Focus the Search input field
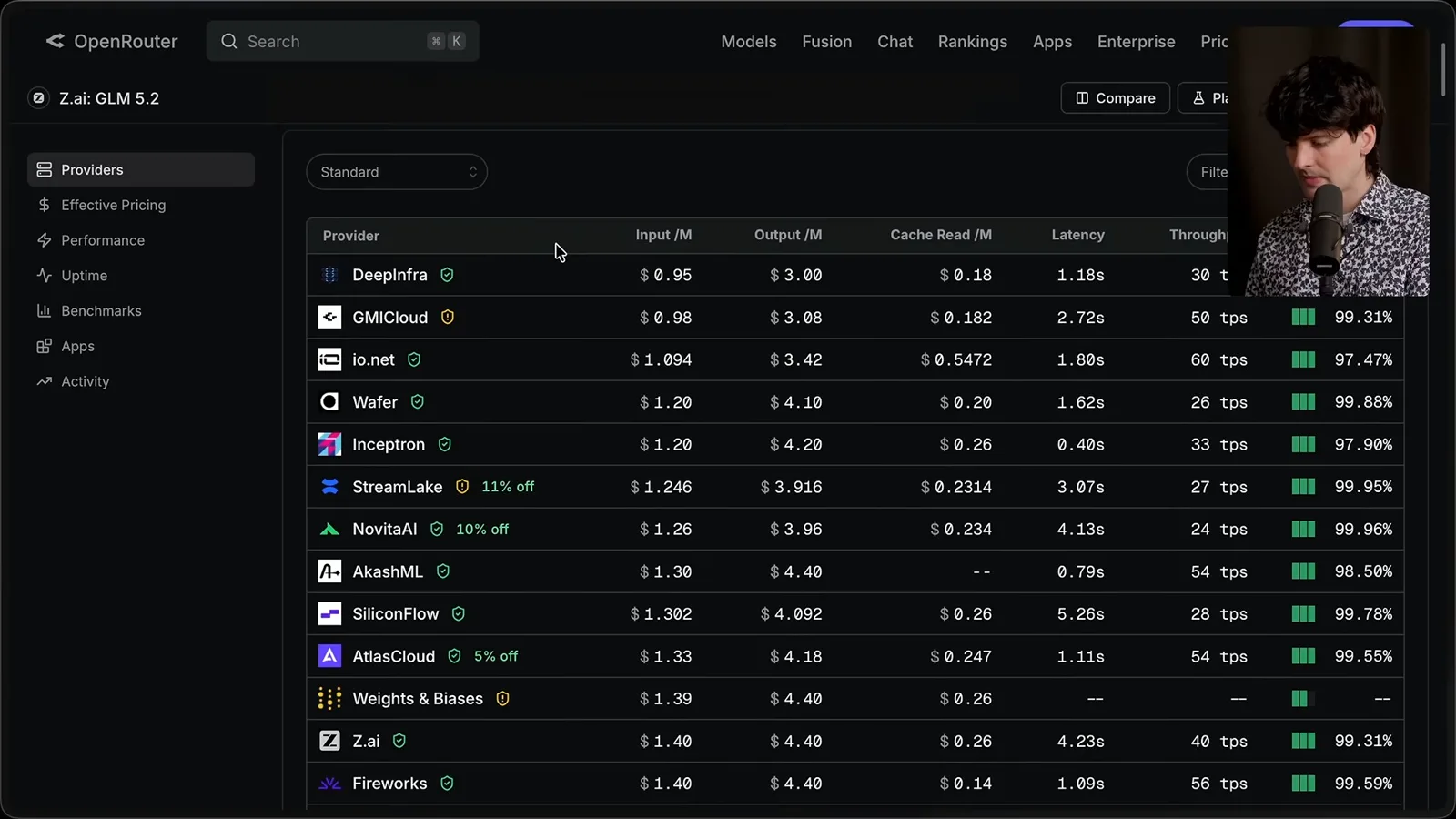Viewport: 1456px width, 819px height. pos(343,41)
